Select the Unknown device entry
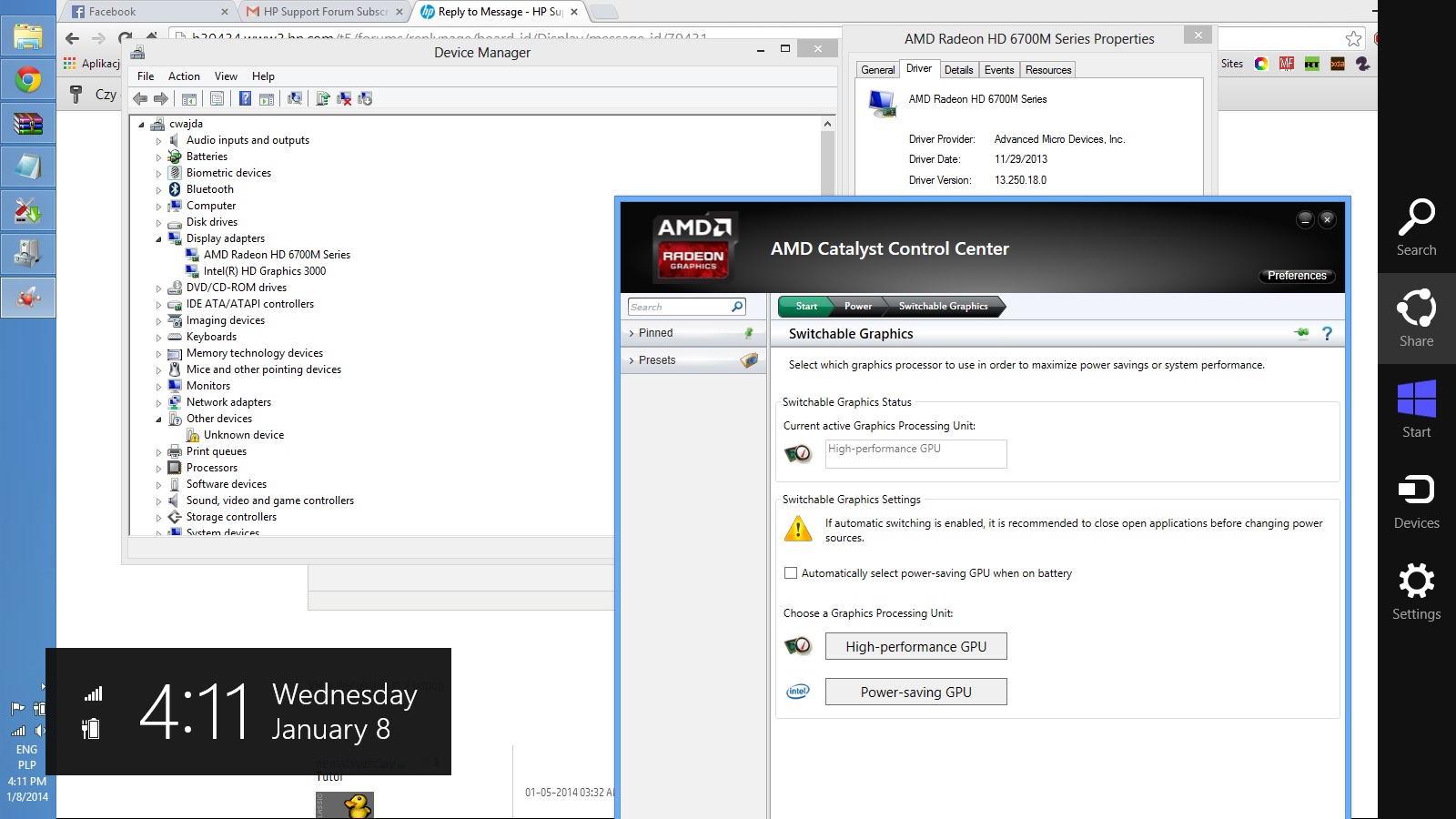This screenshot has height=819, width=1456. pos(243,435)
